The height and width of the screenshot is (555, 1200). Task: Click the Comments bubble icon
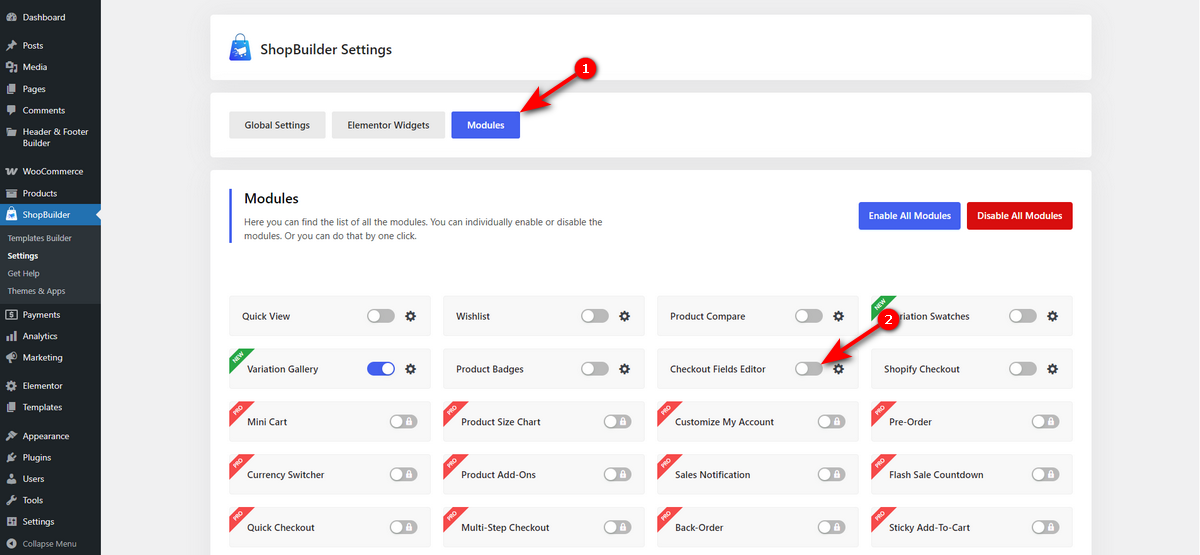coord(11,110)
